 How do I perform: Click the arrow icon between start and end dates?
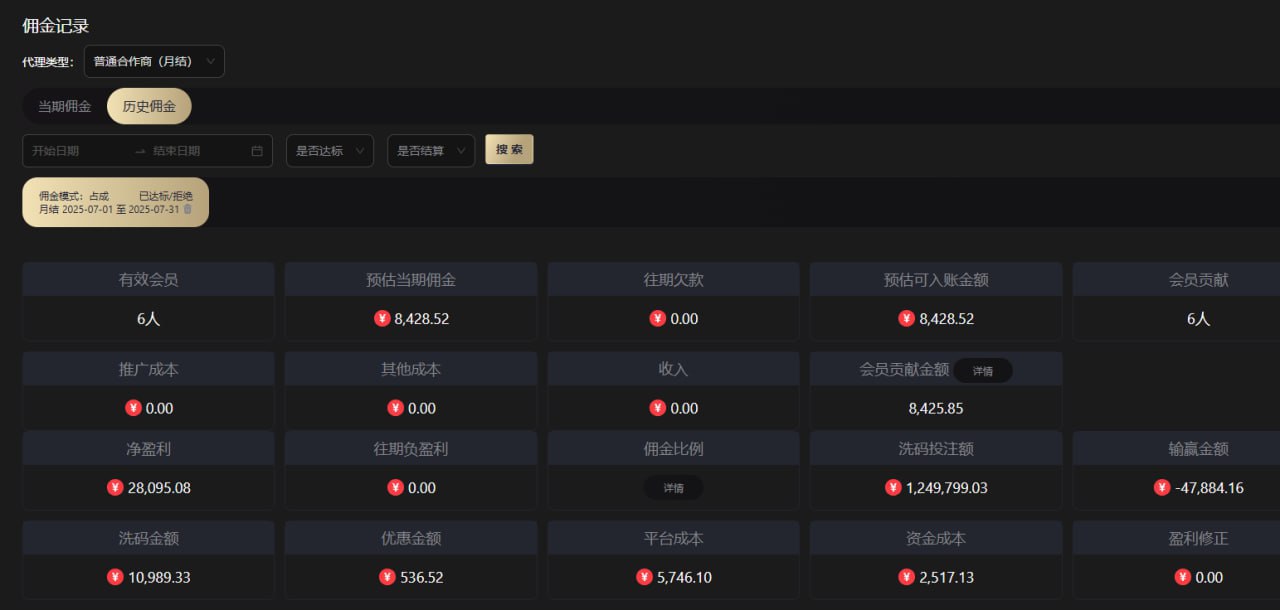(x=140, y=151)
